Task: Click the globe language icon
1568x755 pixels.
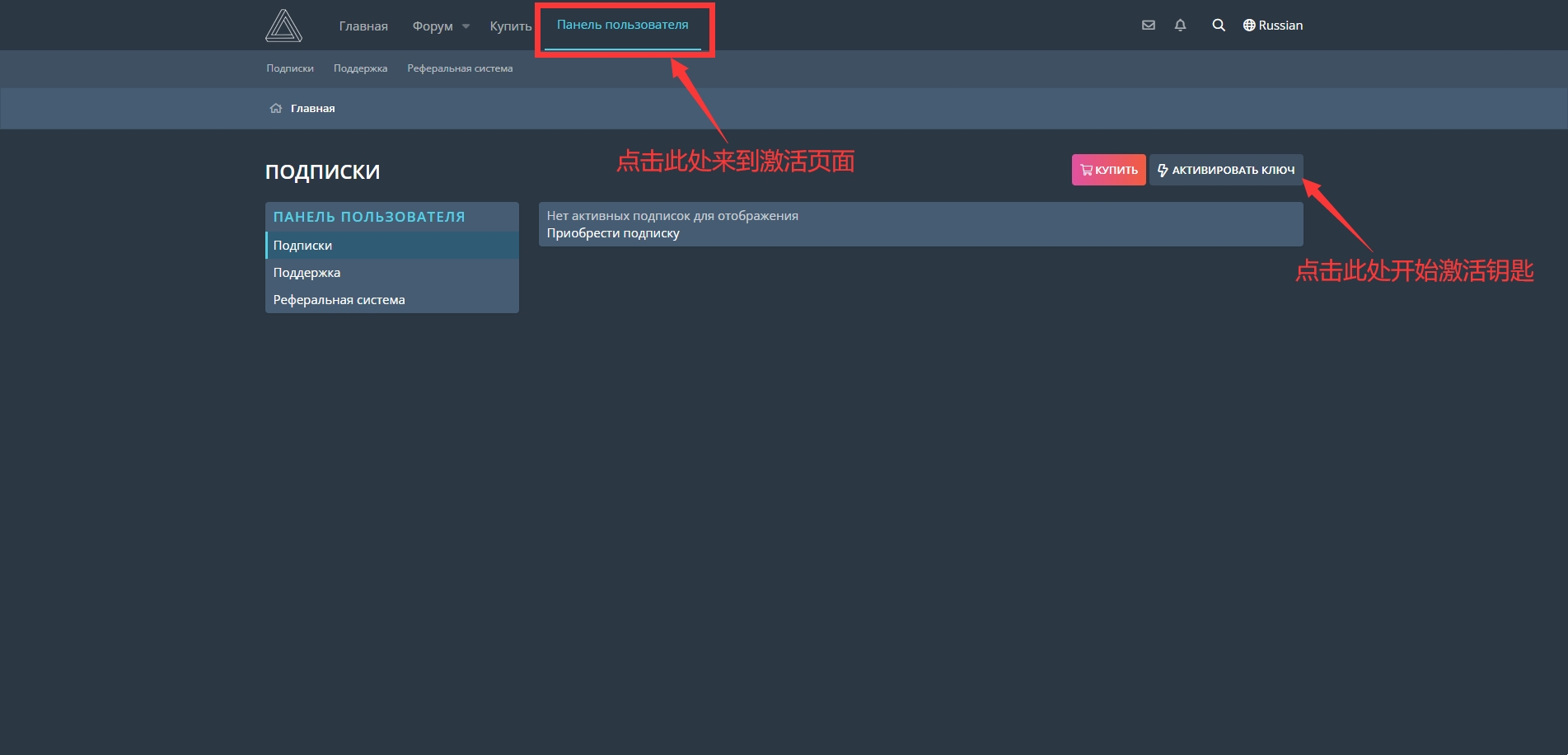Action: coord(1249,26)
